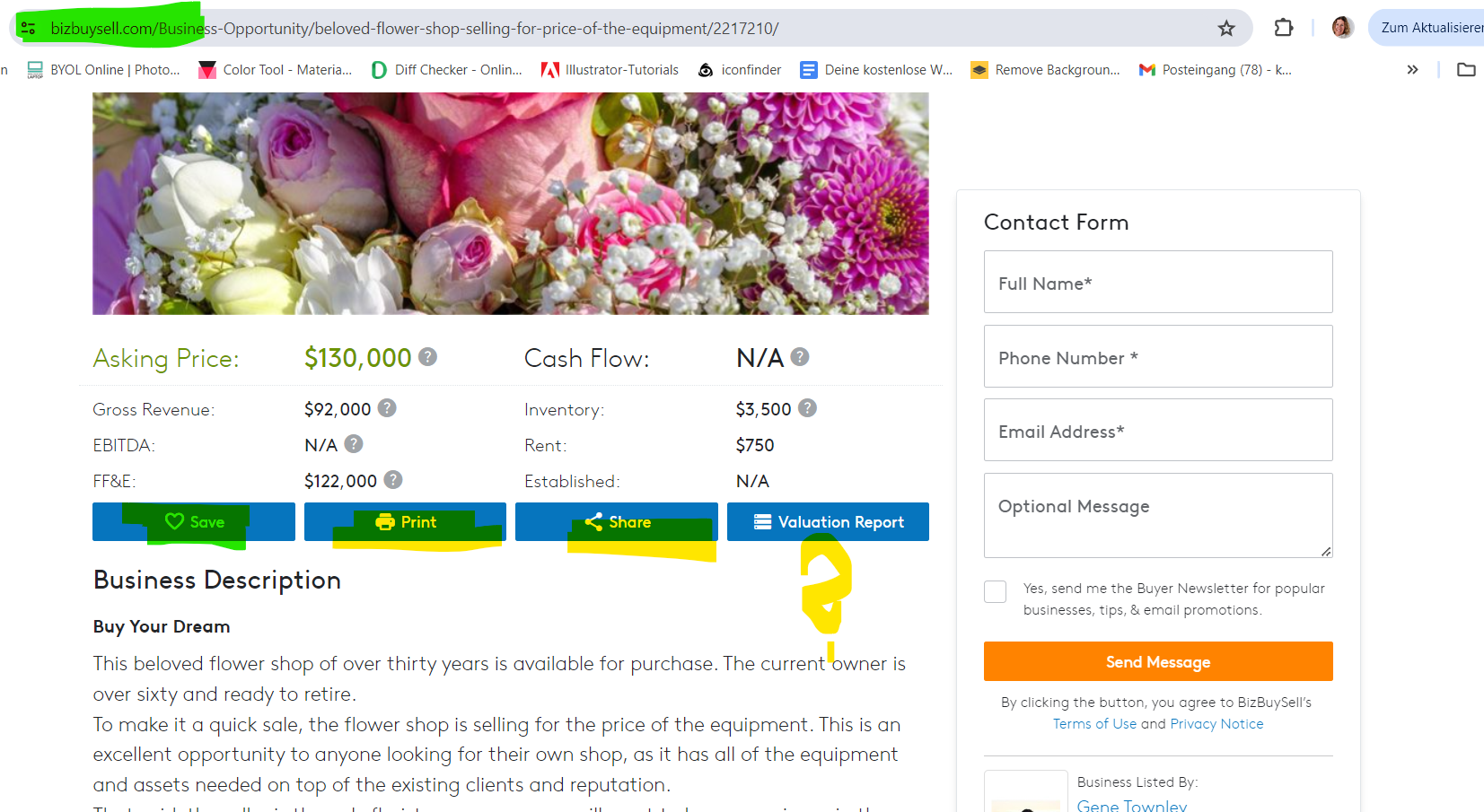The image size is (1484, 812).
Task: Open the browser extensions puzzle icon
Action: pos(1284,28)
